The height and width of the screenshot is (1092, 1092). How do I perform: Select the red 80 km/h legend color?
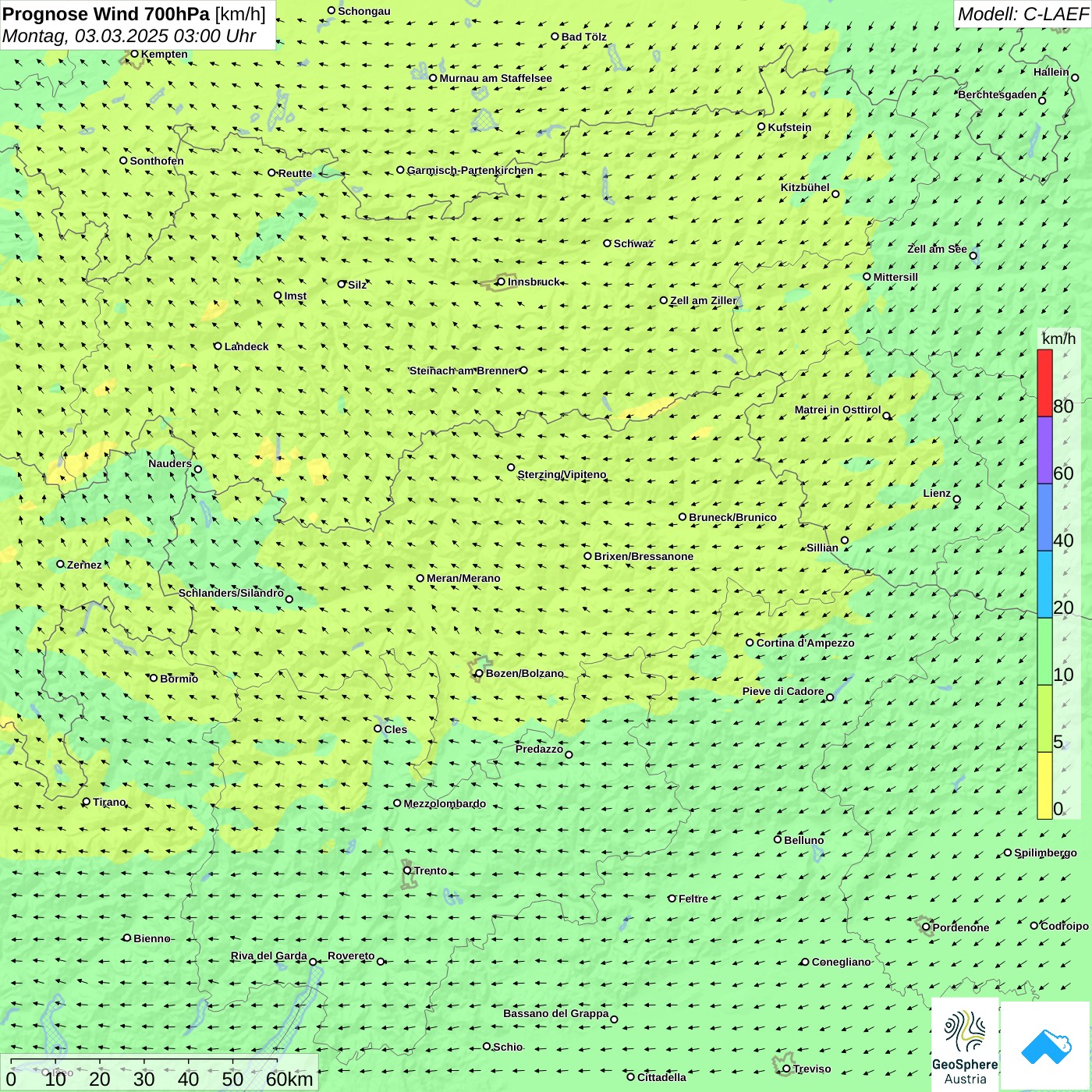click(1044, 383)
